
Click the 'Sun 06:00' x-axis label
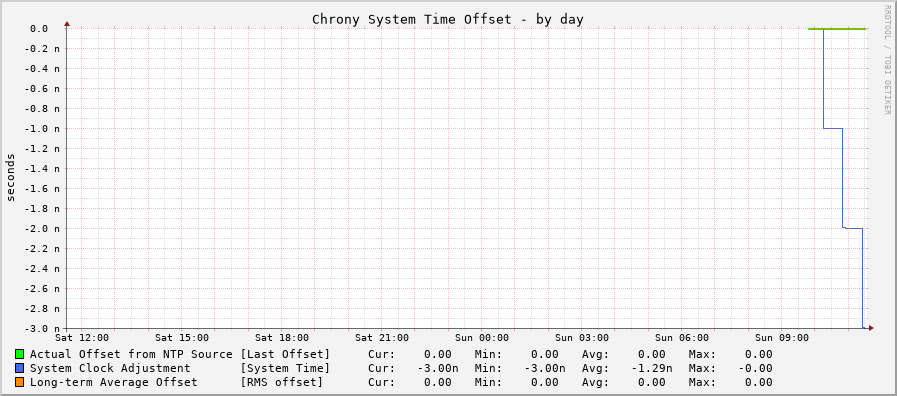pyautogui.click(x=681, y=338)
